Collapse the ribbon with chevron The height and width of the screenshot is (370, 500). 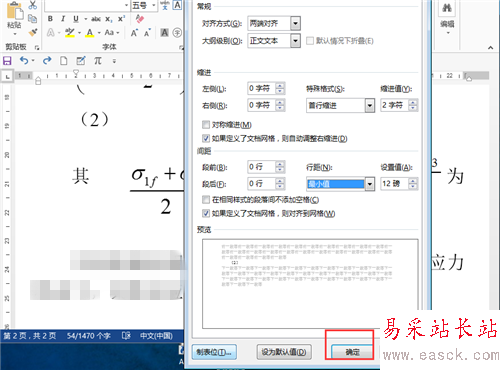(490, 48)
